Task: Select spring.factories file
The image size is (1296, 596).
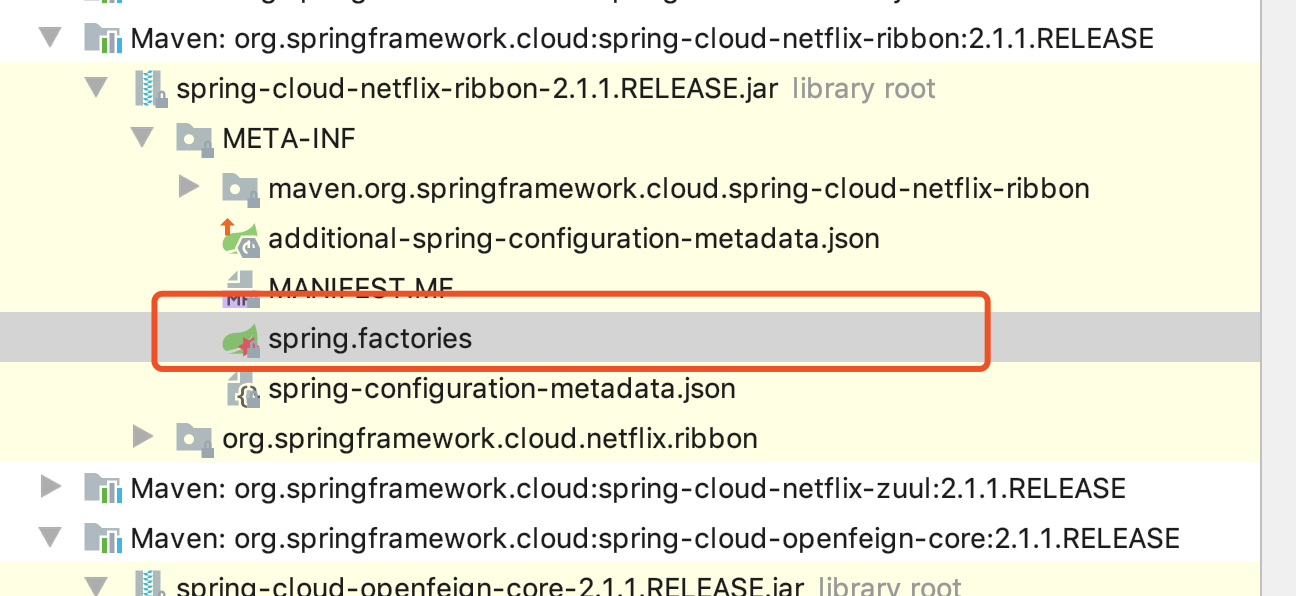Action: click(369, 339)
